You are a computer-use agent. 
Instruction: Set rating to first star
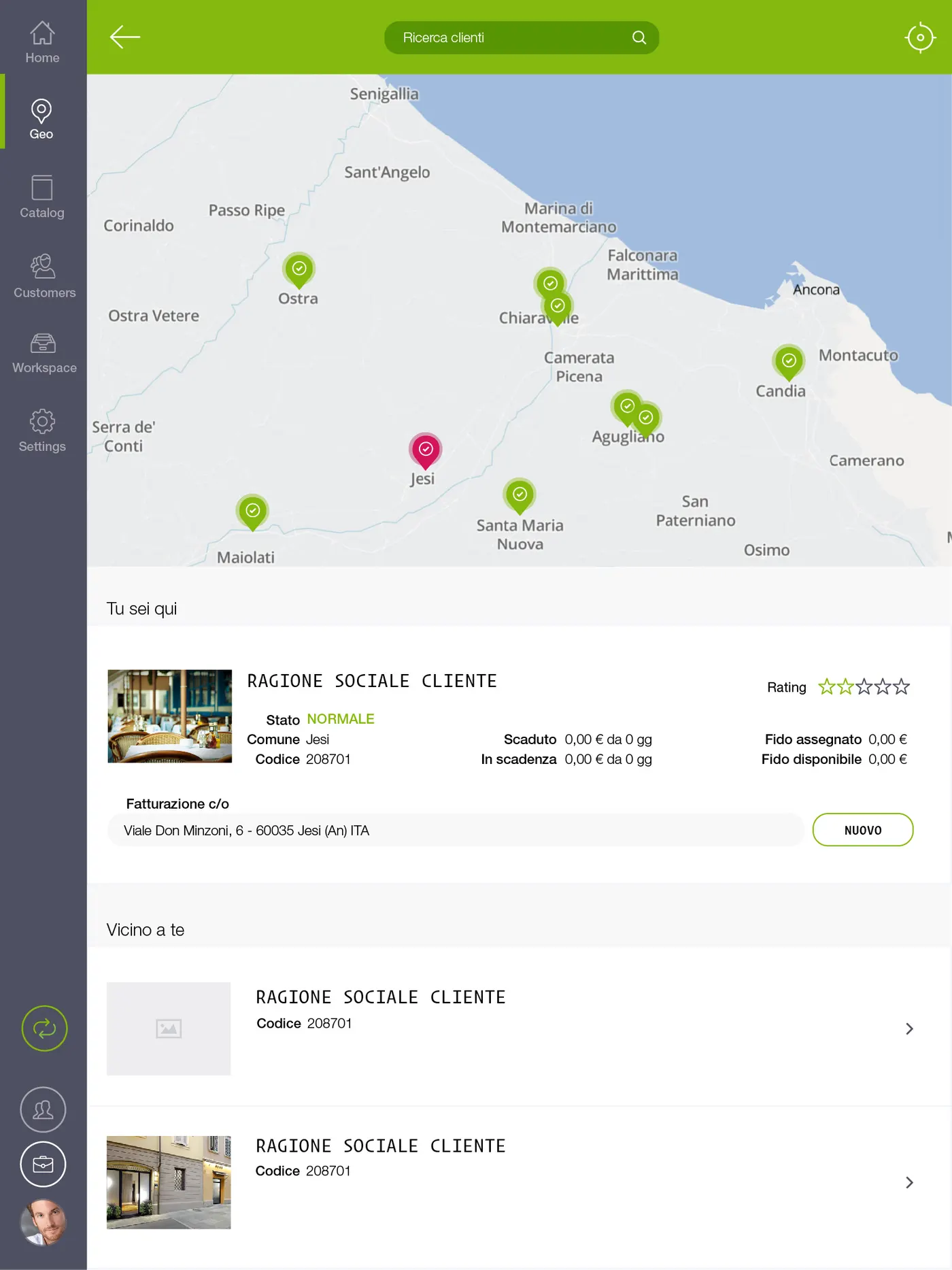(x=826, y=686)
